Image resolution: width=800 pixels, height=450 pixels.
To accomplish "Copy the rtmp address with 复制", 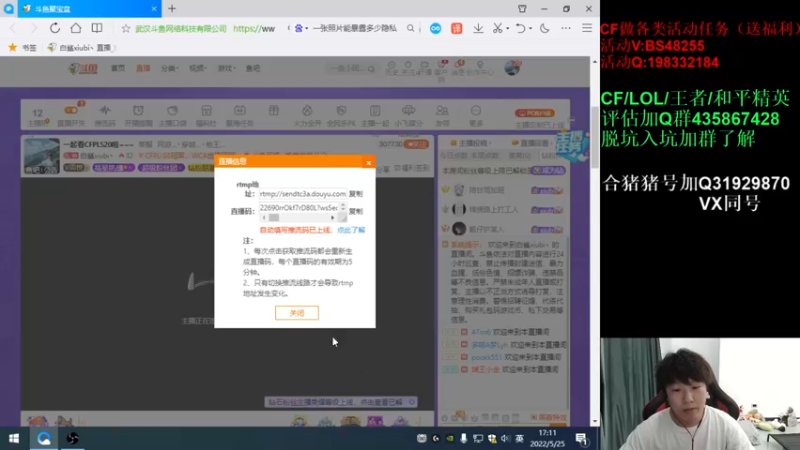I will coord(356,194).
